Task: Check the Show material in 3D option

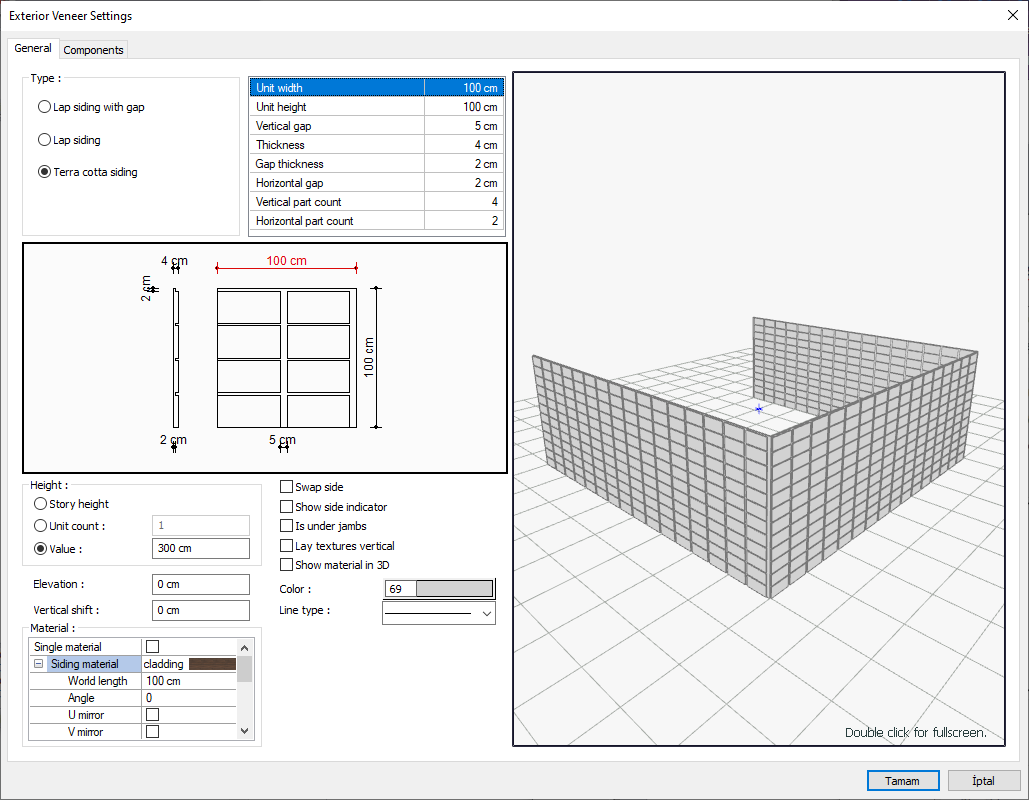Action: click(287, 565)
